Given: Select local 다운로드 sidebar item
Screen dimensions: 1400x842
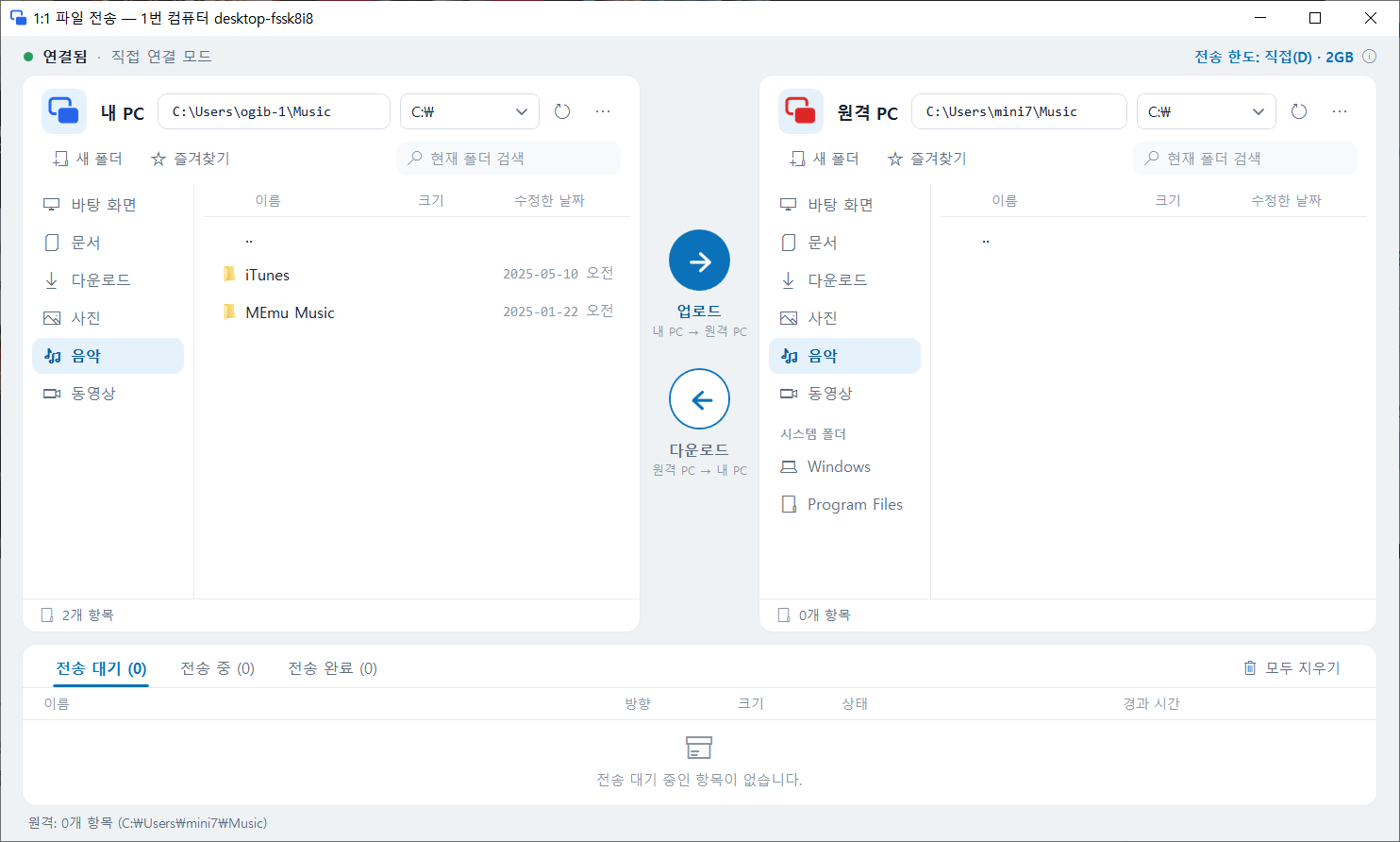Looking at the screenshot, I should pos(108,280).
